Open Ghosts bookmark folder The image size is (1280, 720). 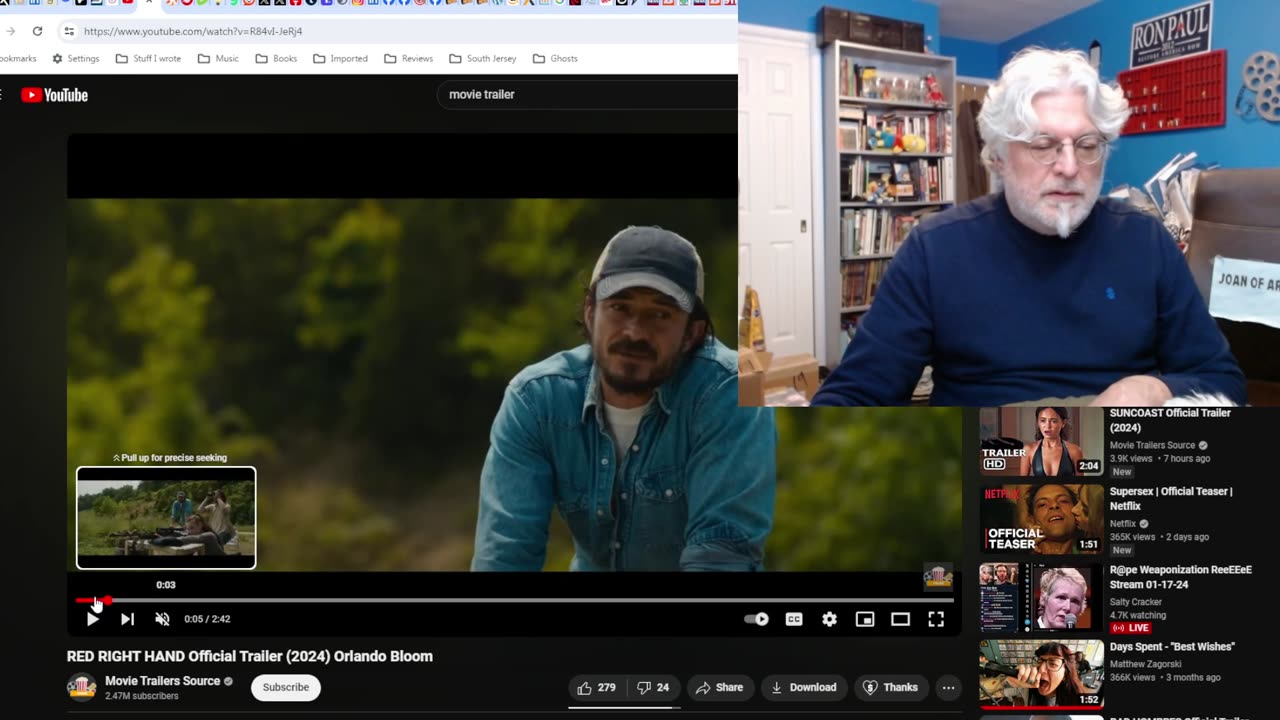[555, 58]
